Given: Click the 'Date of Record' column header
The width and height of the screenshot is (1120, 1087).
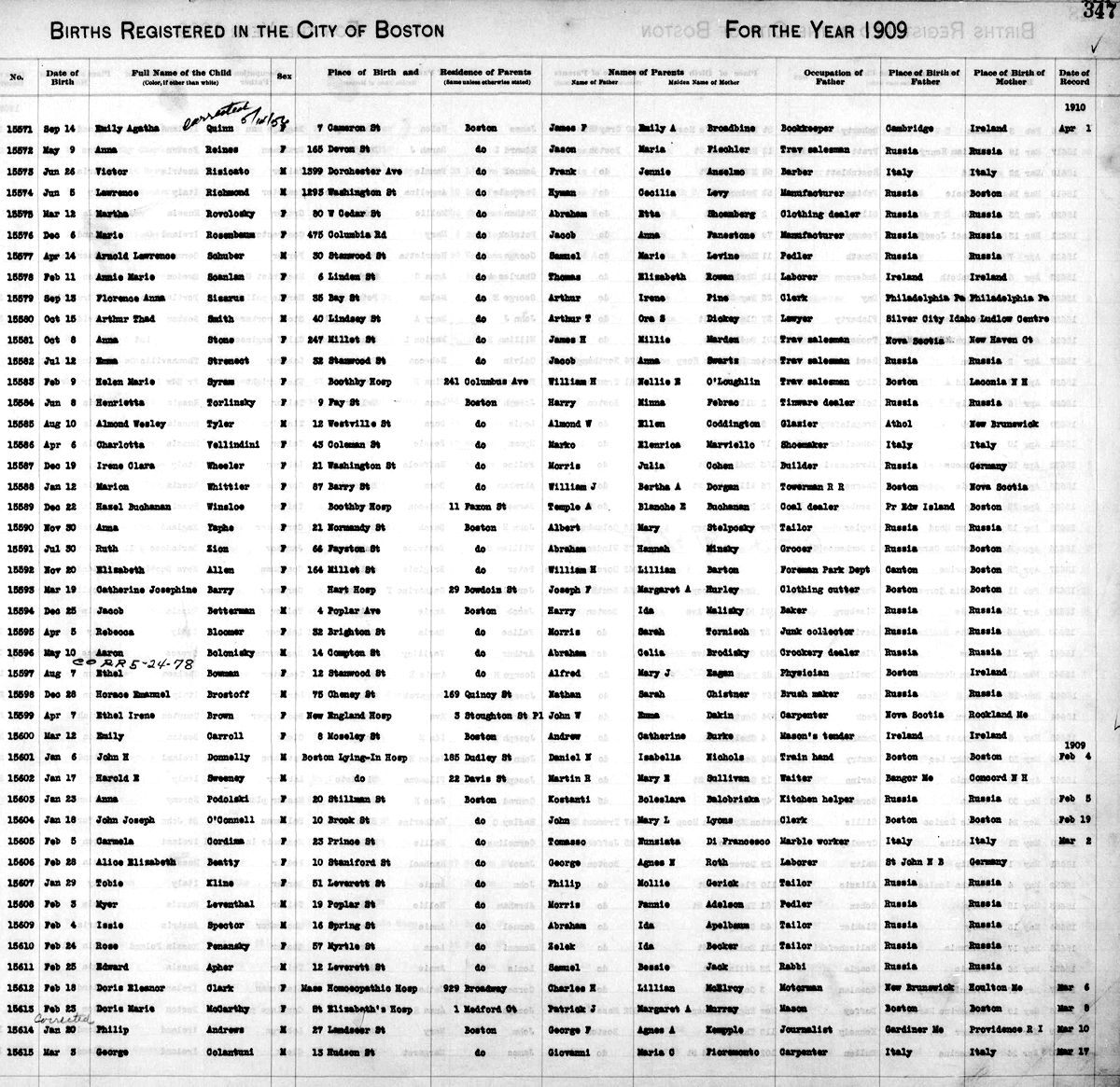Looking at the screenshot, I should point(1074,77).
